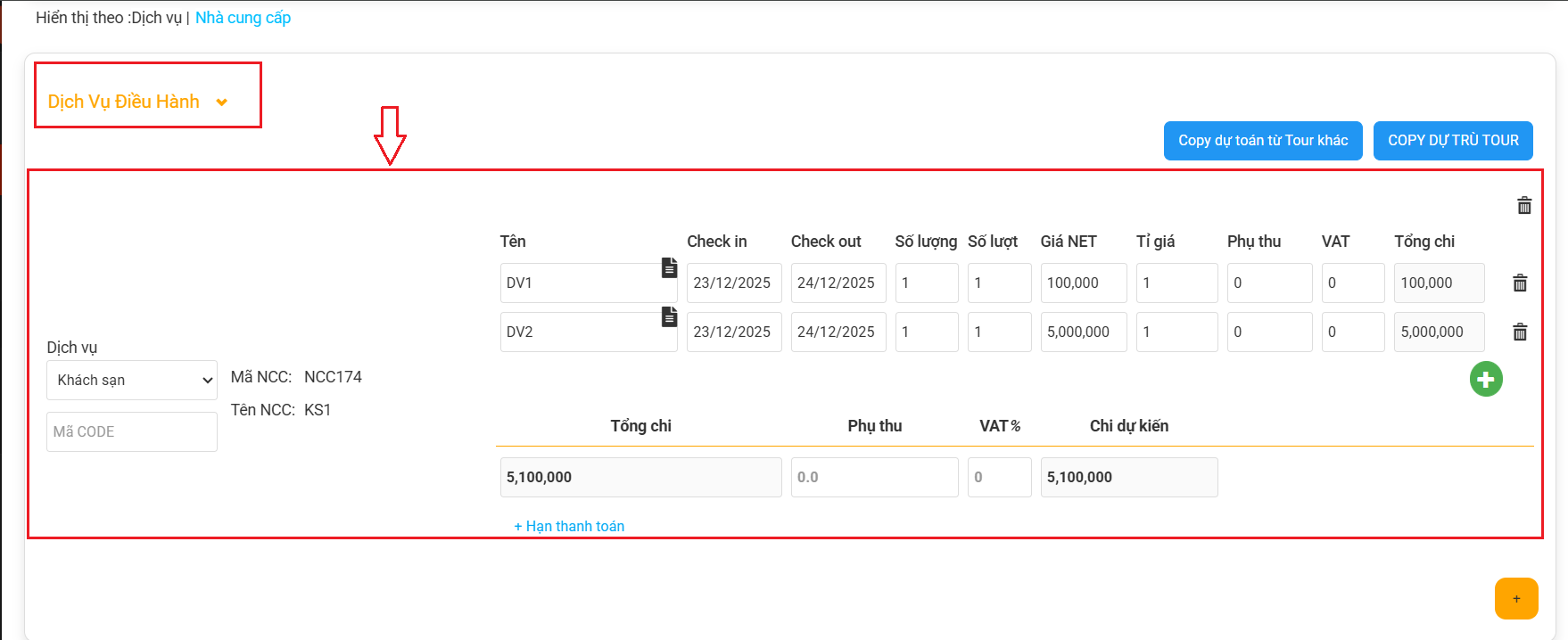Switch view to Nhà cung cấp

pyautogui.click(x=243, y=18)
